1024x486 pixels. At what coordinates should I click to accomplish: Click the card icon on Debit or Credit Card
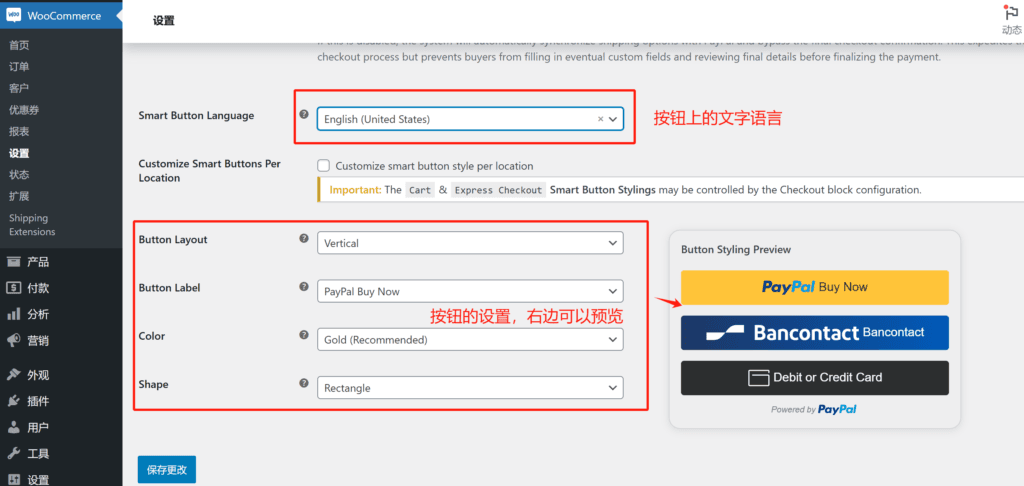pyautogui.click(x=758, y=378)
